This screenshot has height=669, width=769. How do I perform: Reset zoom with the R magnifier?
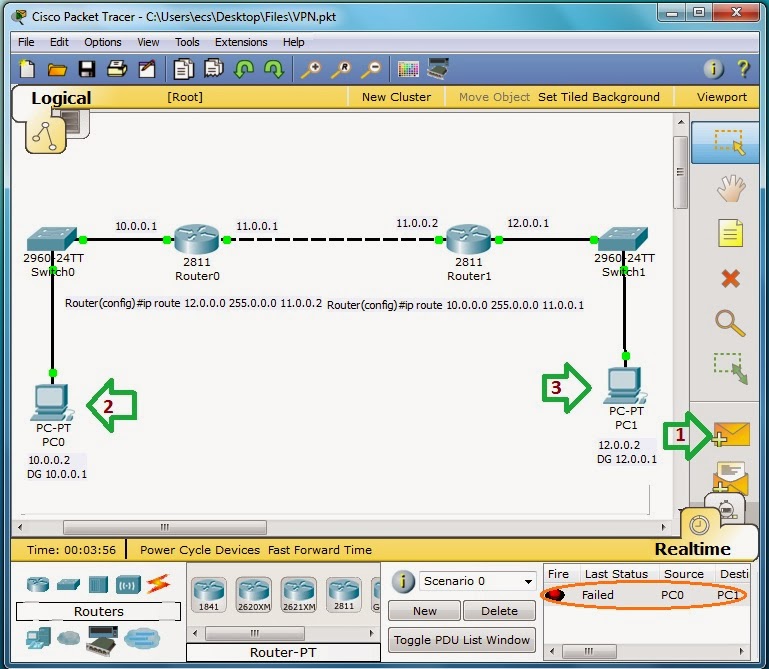pyautogui.click(x=341, y=69)
